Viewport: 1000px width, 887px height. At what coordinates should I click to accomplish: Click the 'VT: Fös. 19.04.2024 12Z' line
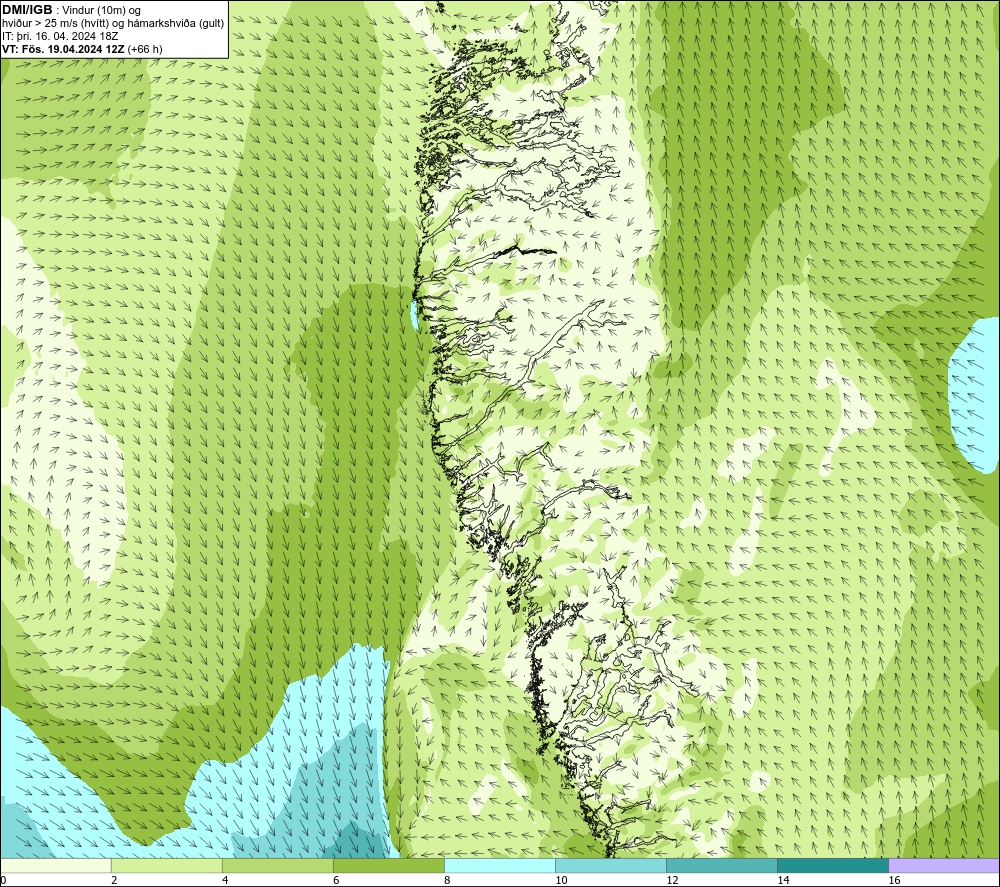coord(64,49)
